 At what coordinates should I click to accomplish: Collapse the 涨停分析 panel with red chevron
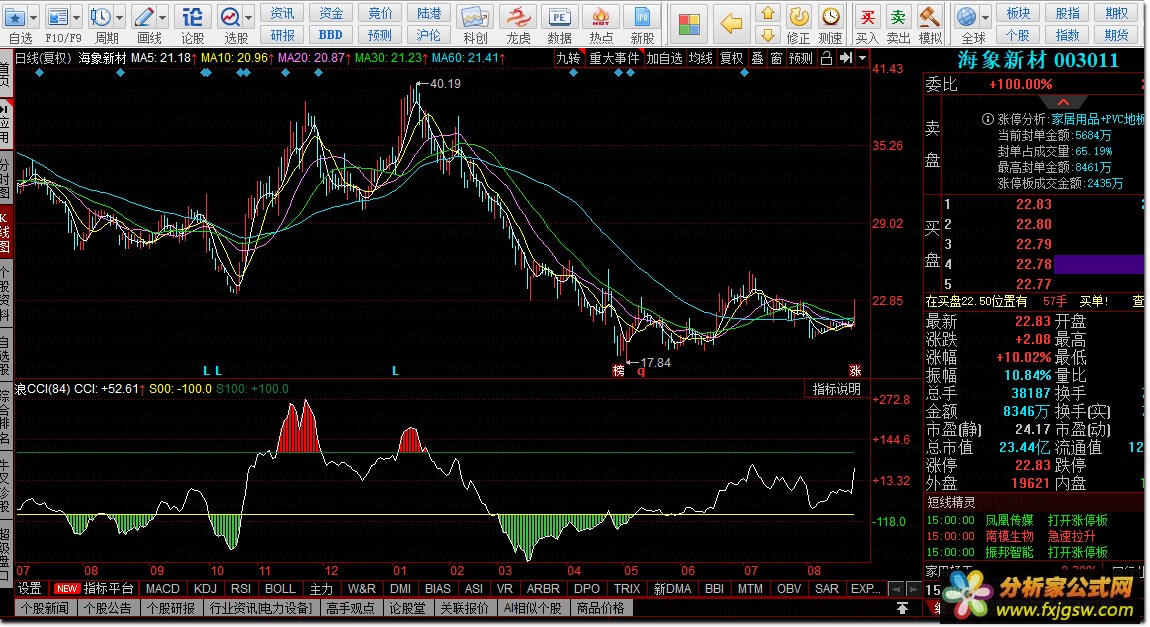1063,102
